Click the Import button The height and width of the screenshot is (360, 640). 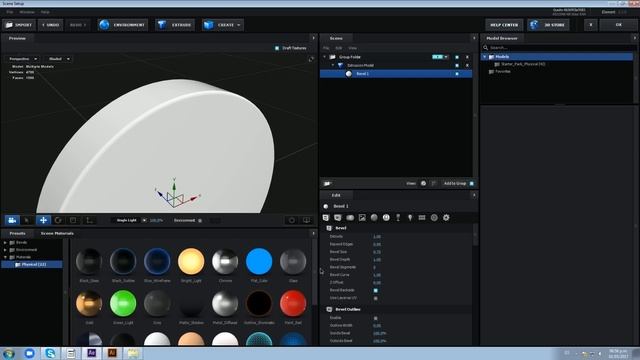(x=19, y=25)
